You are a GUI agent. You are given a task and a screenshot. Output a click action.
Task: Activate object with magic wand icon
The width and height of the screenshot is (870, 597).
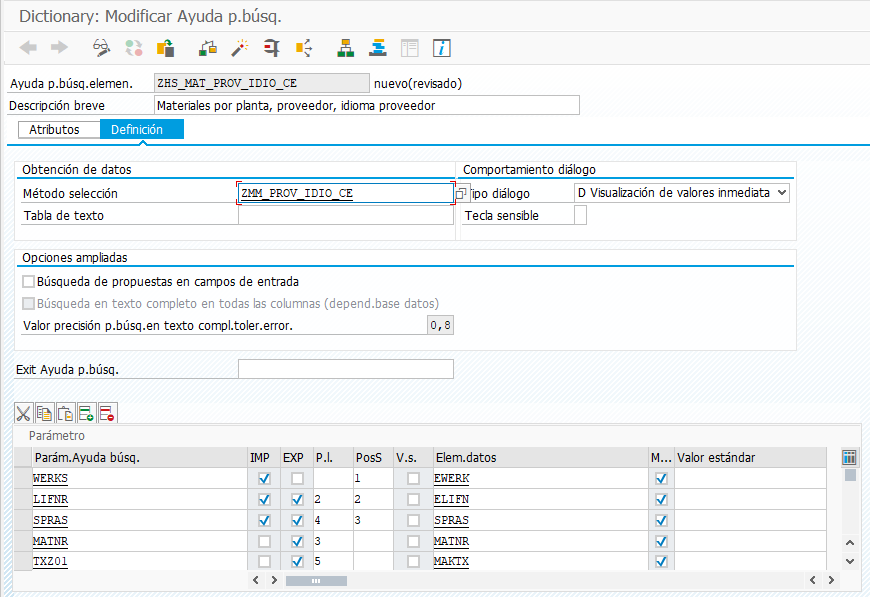click(240, 48)
